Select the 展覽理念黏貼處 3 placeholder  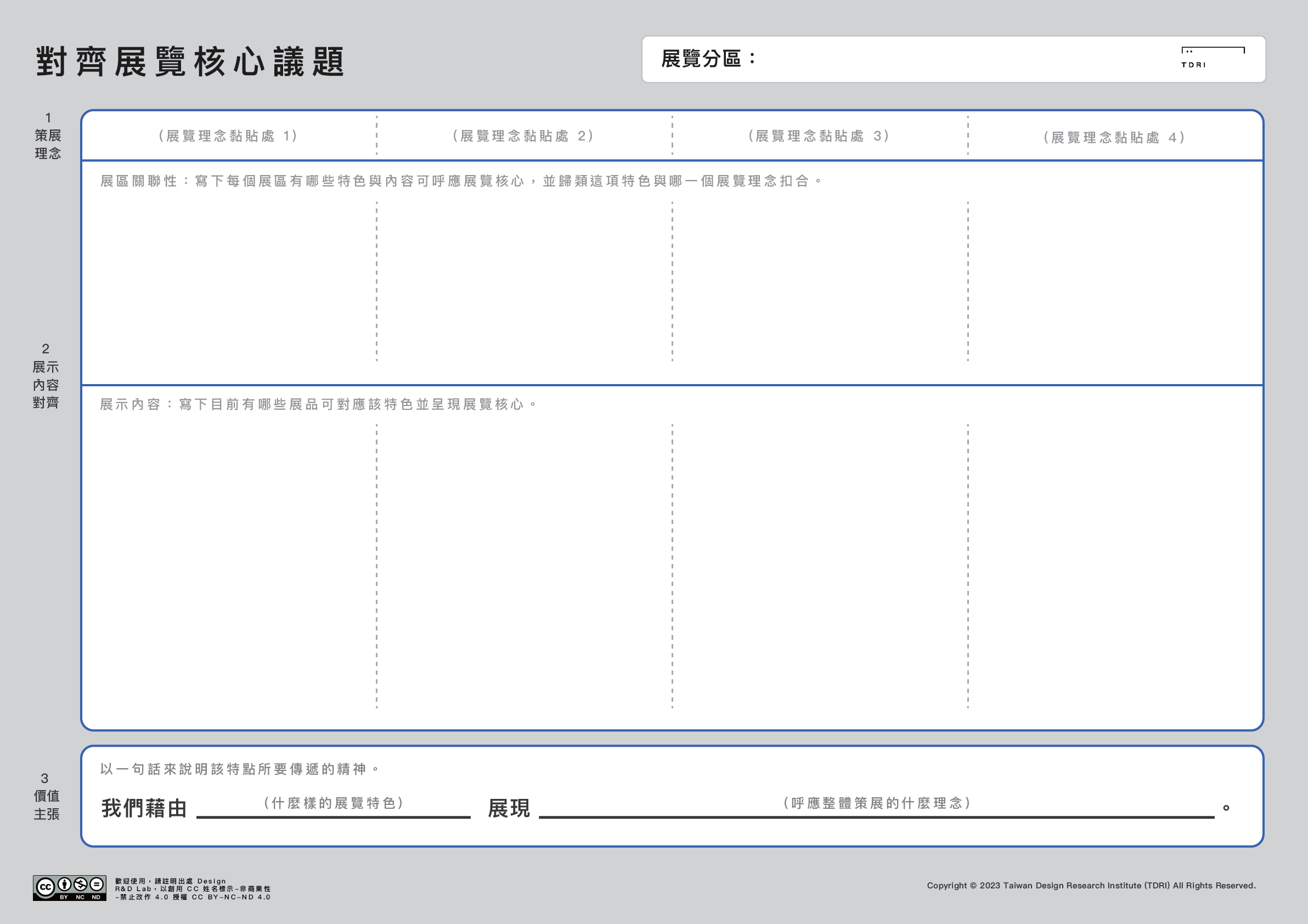pyautogui.click(x=818, y=136)
